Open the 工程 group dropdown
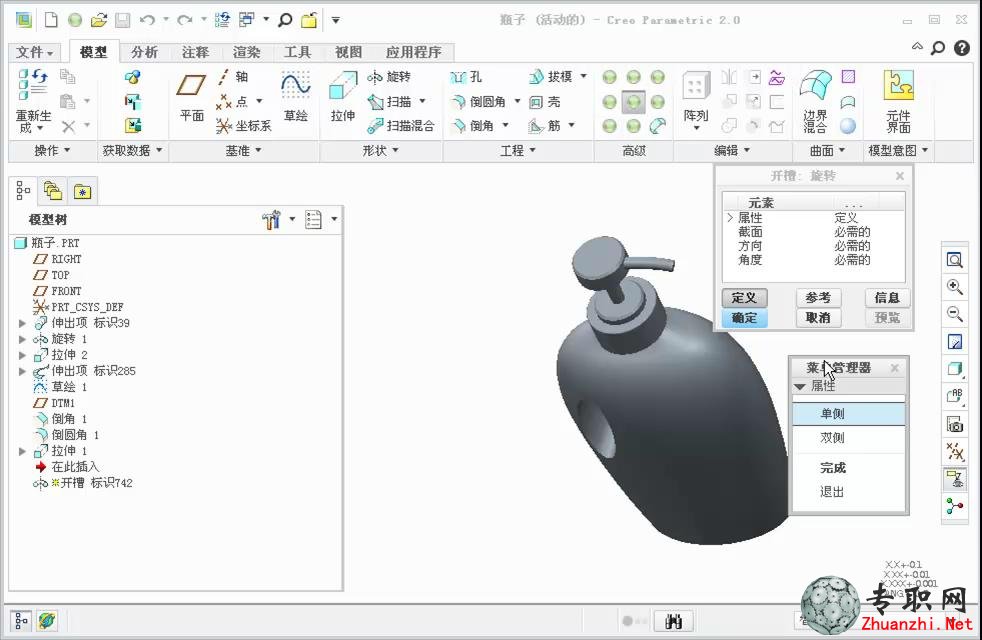 point(518,150)
